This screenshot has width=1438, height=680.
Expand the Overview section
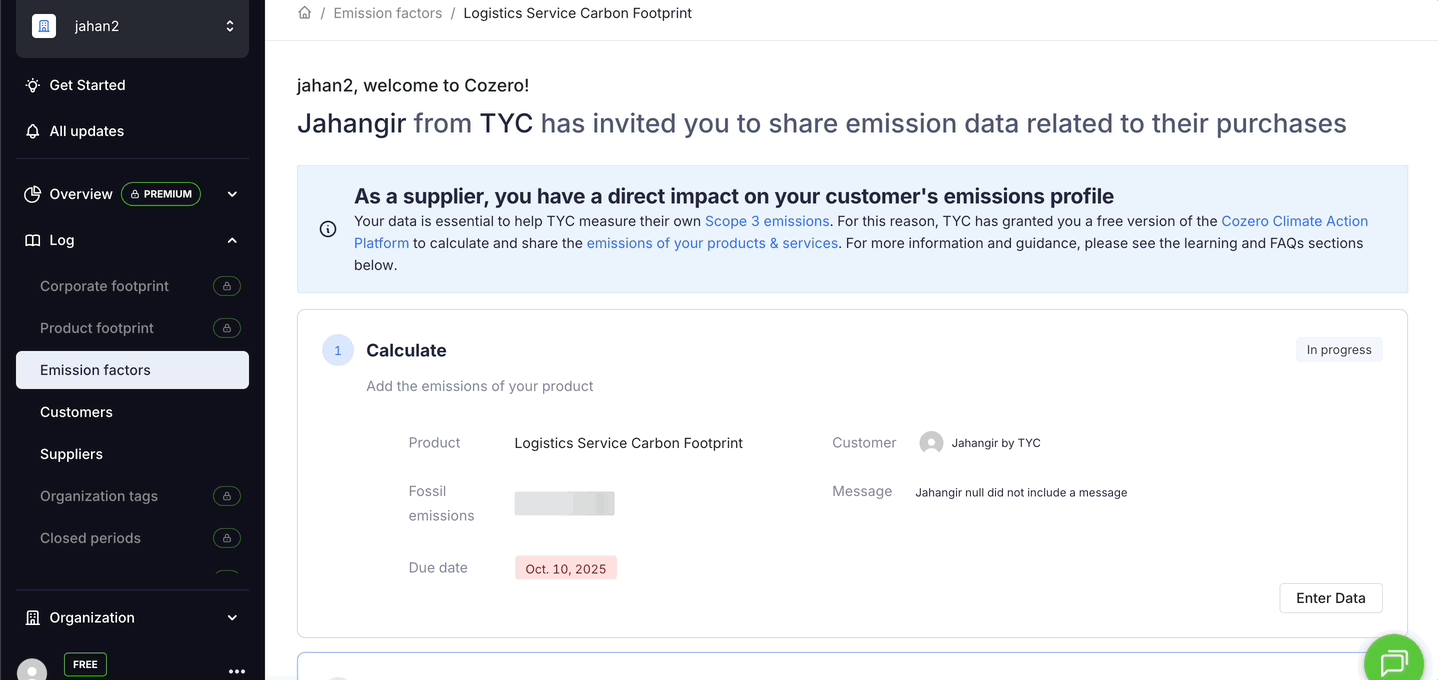coord(232,194)
